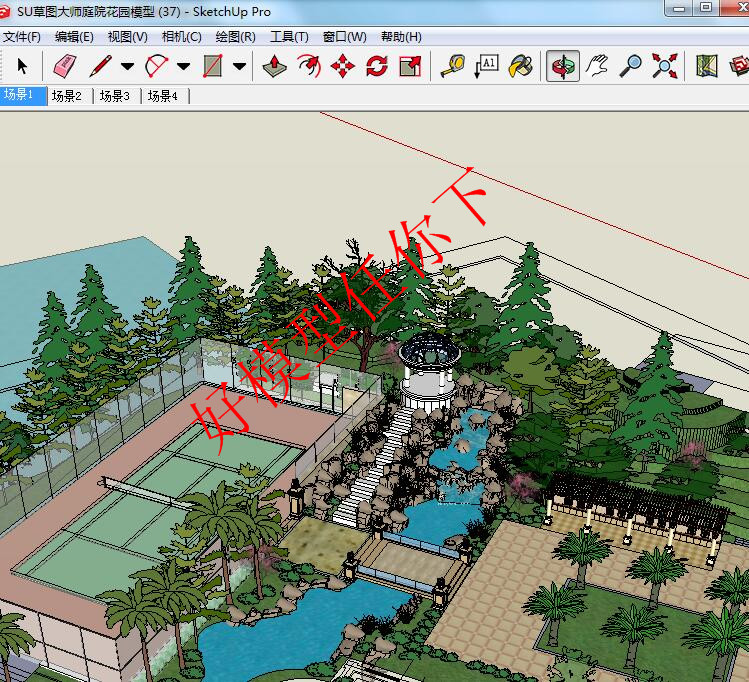Viewport: 749px width, 682px height.
Task: Click the white gazebo in the model
Action: (x=429, y=371)
